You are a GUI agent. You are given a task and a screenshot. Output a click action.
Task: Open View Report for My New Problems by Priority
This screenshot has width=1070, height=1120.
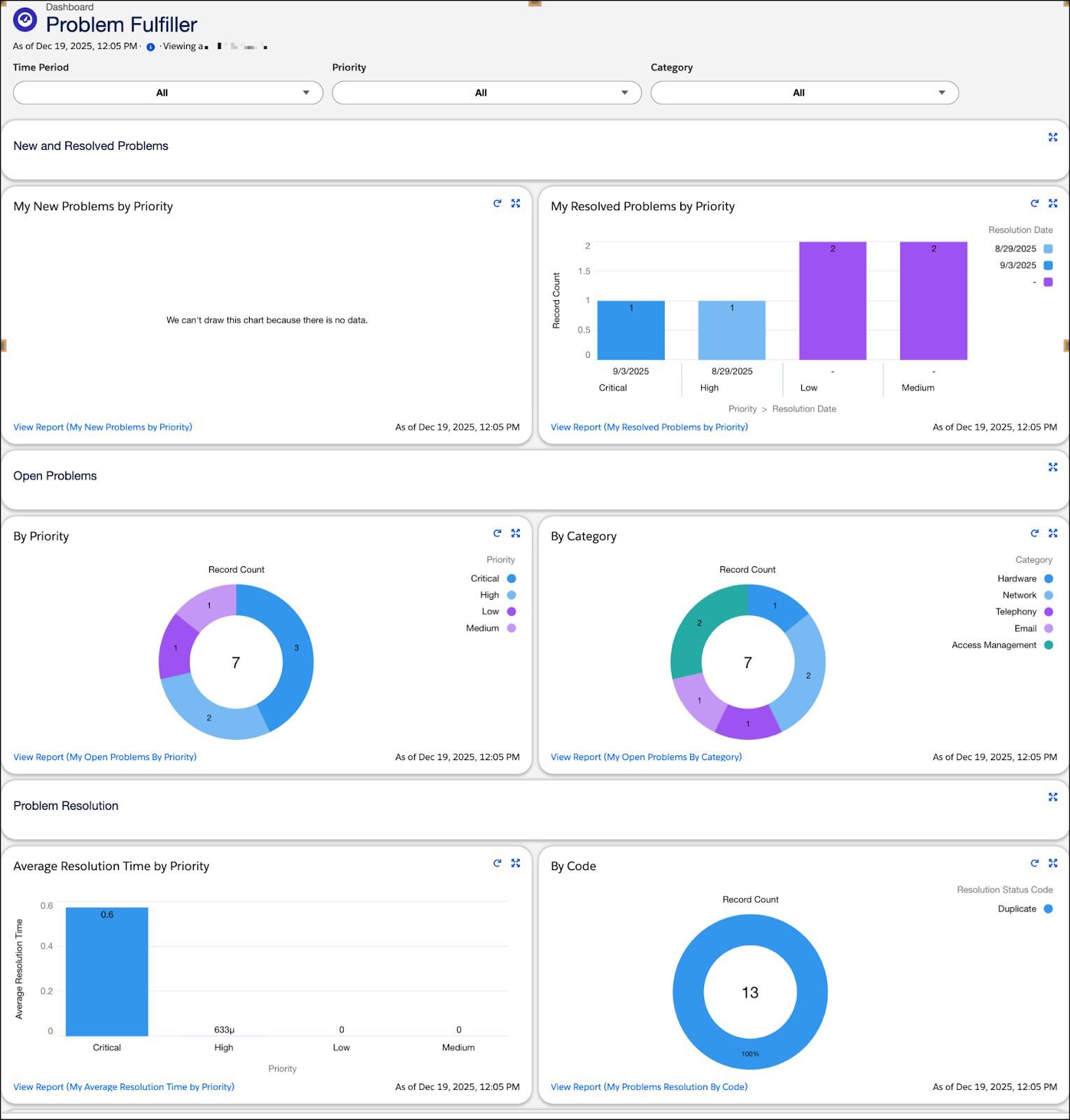click(103, 427)
